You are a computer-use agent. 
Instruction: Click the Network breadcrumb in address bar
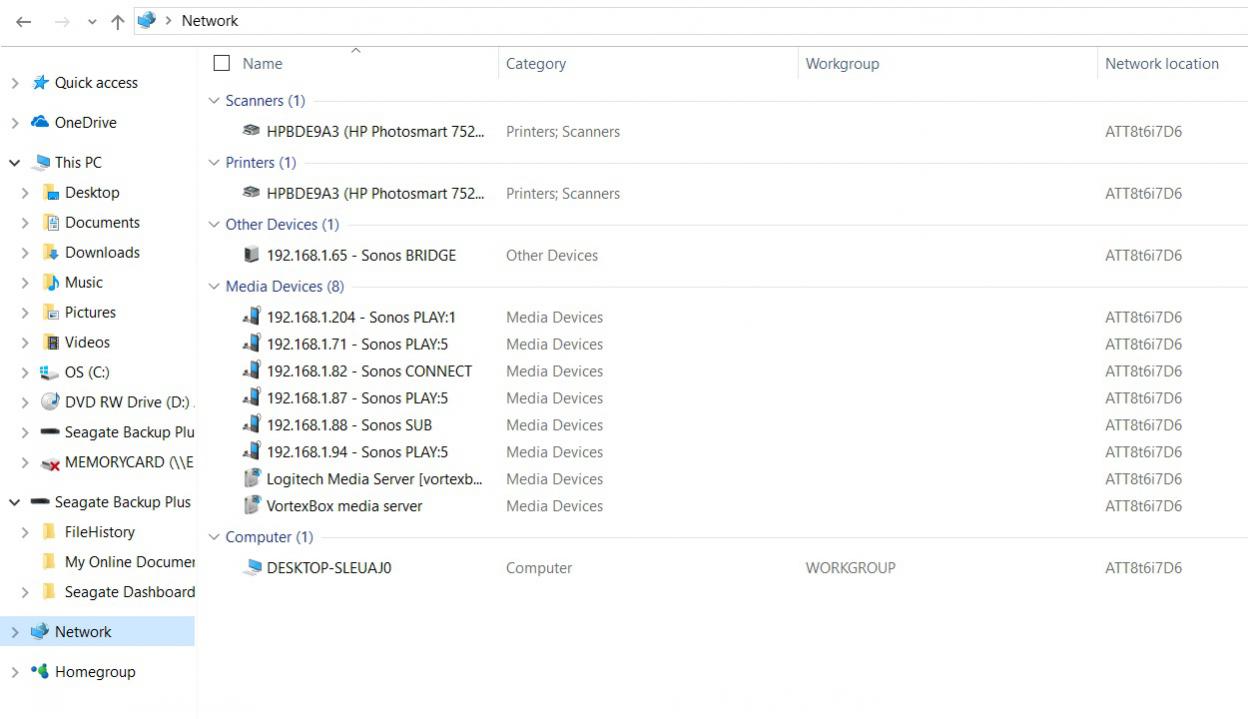click(x=210, y=20)
